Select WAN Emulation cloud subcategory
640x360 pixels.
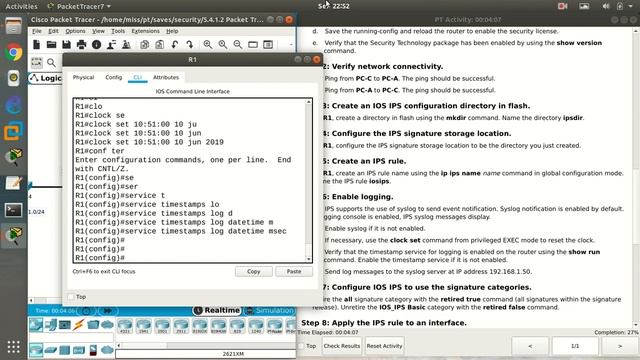pos(107,350)
